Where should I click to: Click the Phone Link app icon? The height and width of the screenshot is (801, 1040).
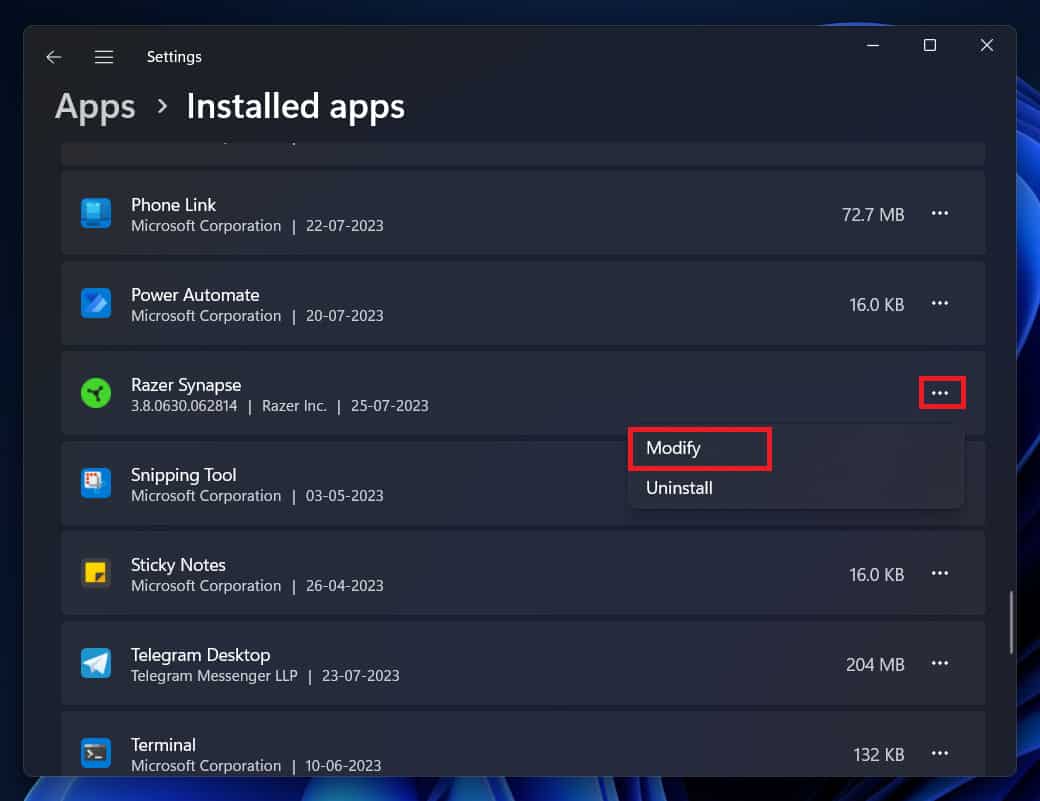96,214
